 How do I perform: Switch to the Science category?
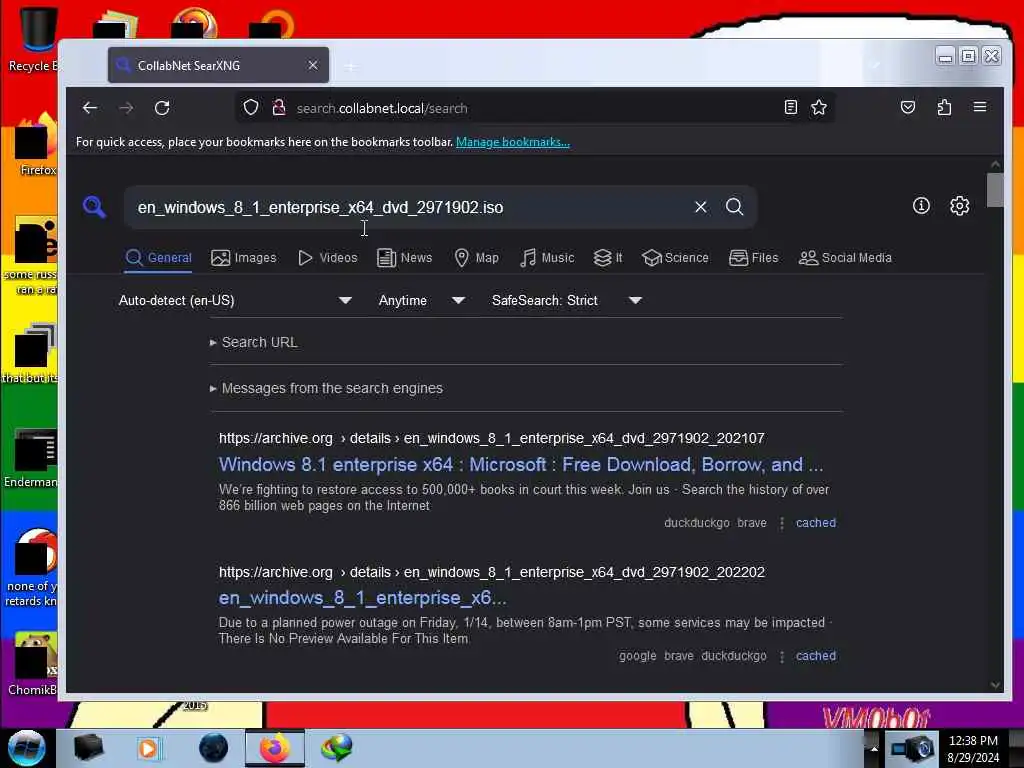tap(675, 258)
